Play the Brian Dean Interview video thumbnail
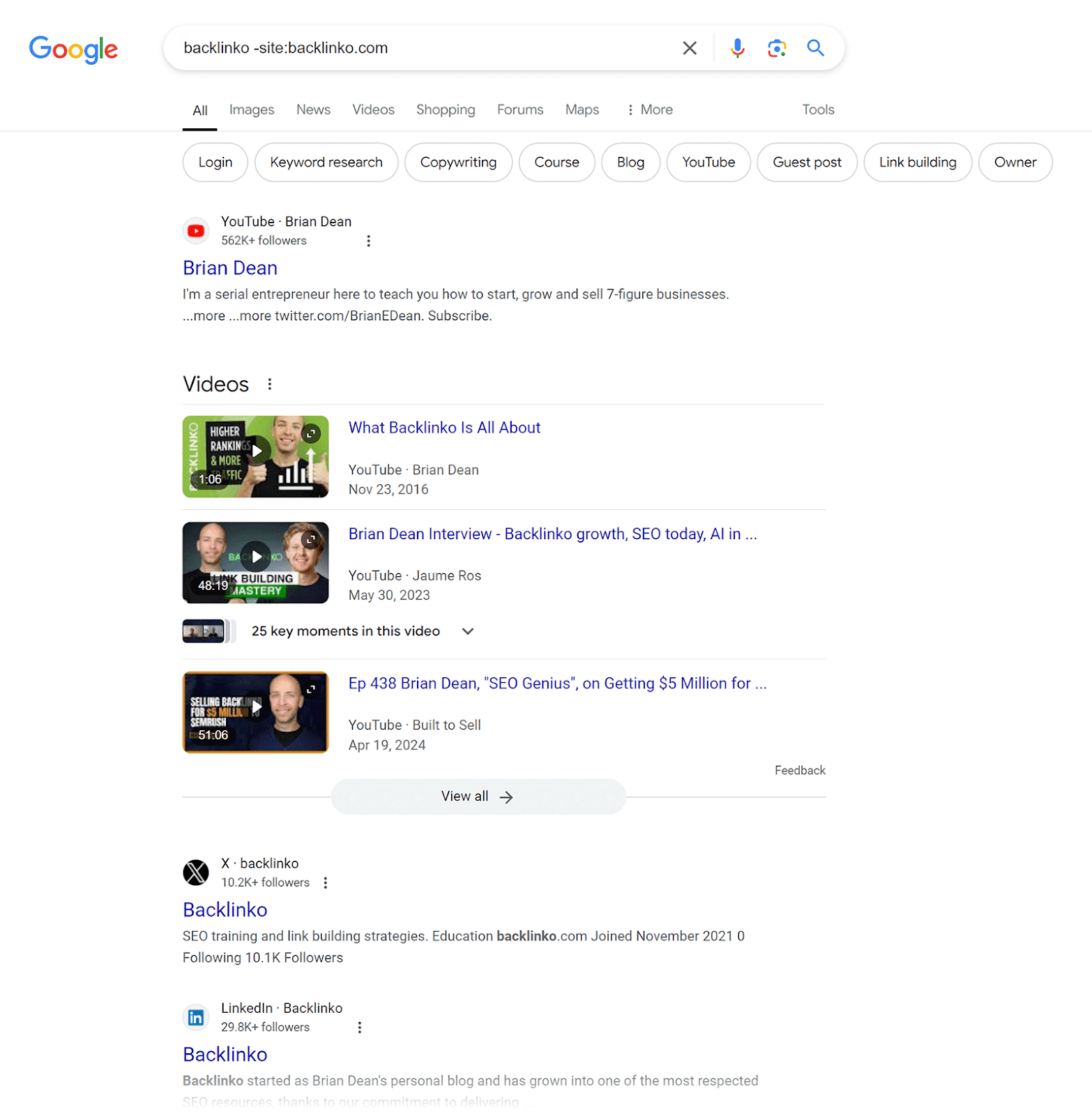The width and height of the screenshot is (1092, 1116). coord(255,563)
